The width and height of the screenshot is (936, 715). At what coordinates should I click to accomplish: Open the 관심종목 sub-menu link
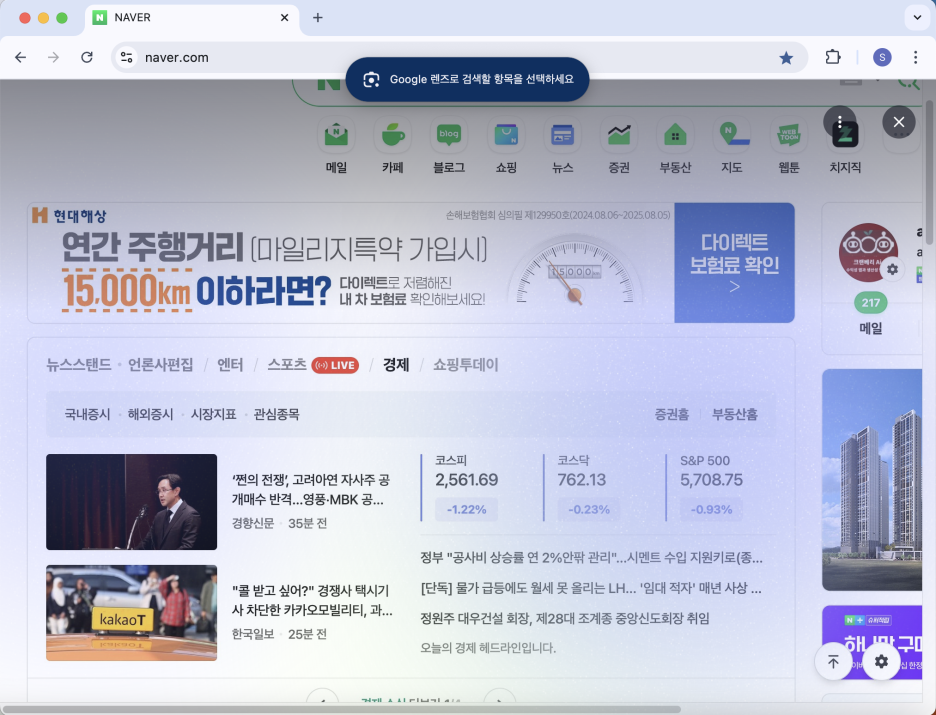point(276,414)
